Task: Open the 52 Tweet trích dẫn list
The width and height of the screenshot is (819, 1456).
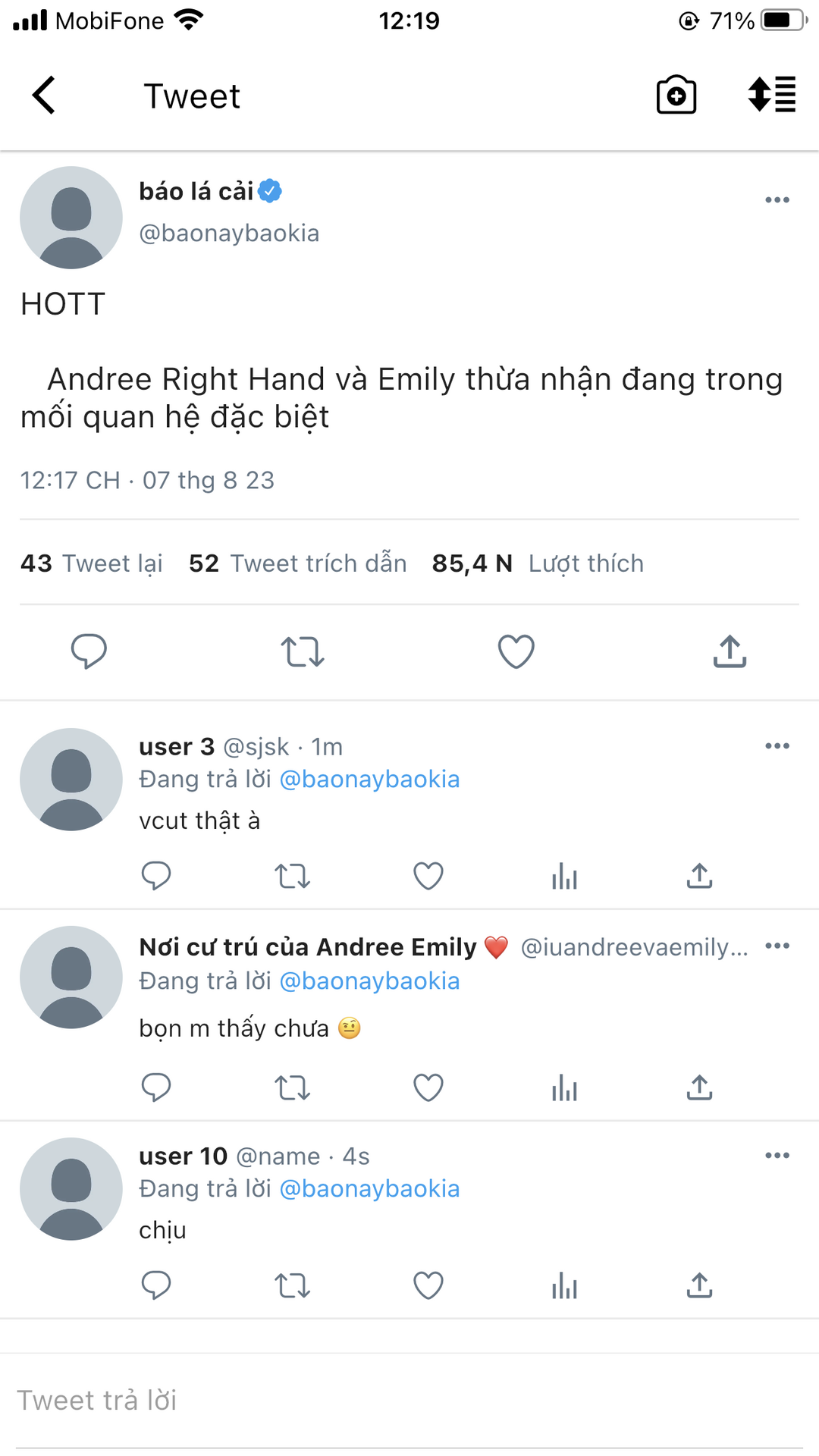Action: 297,563
